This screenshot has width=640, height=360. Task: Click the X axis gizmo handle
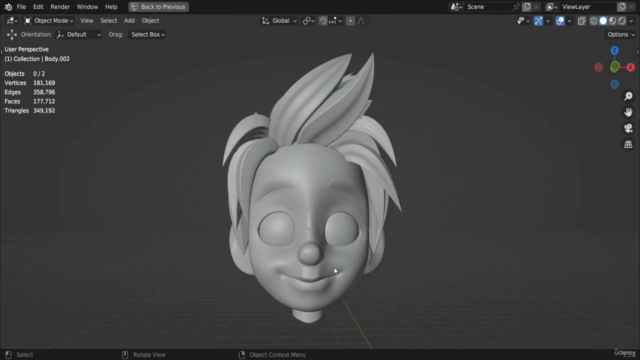click(631, 67)
